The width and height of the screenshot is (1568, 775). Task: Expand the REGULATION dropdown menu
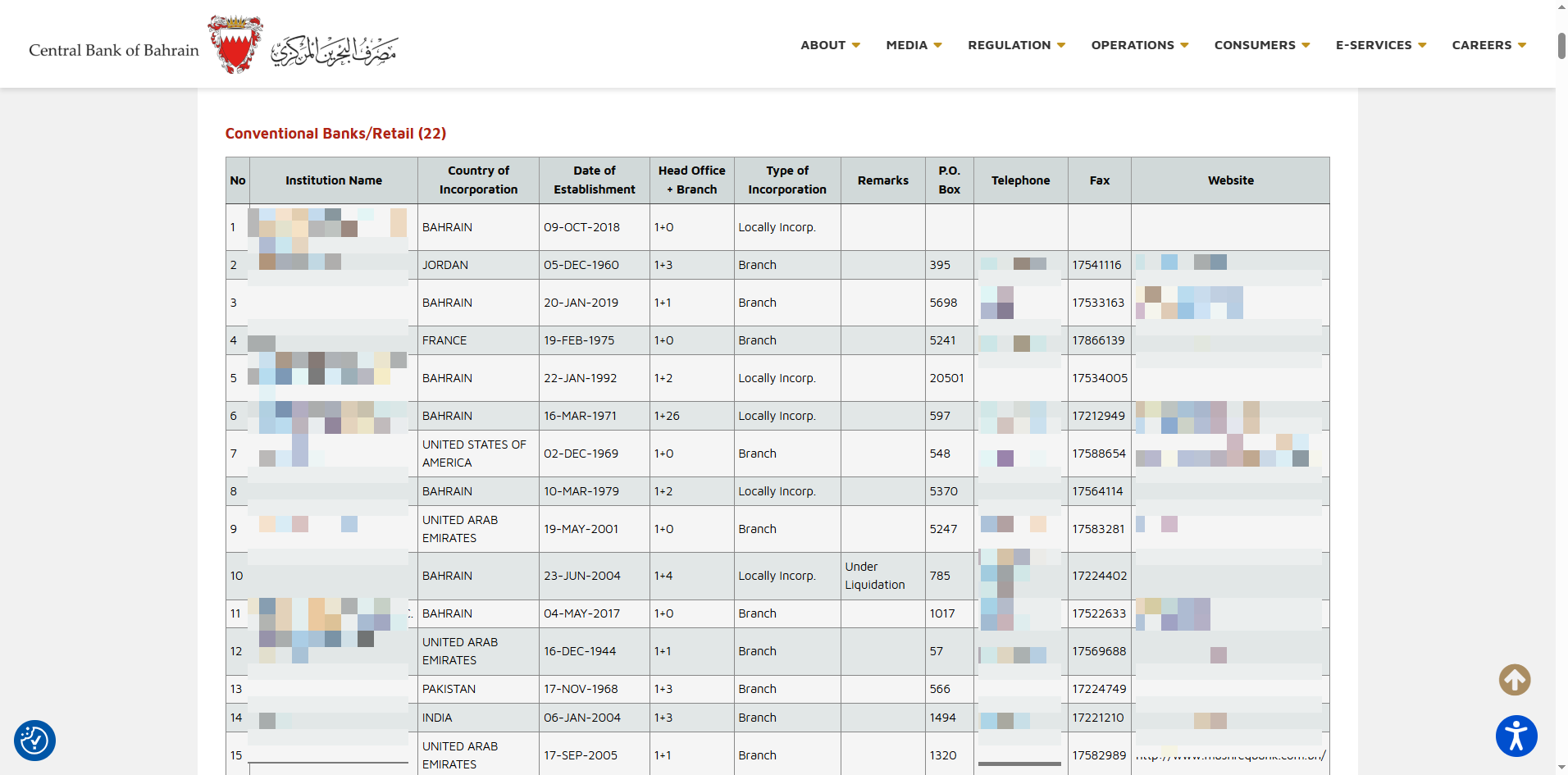(x=1016, y=45)
